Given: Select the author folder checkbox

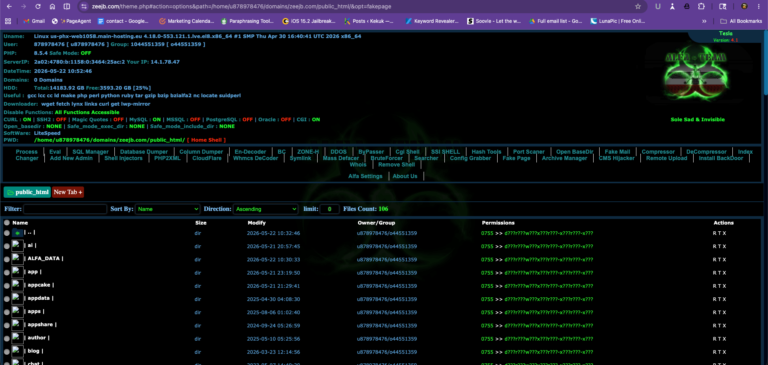Looking at the screenshot, I should (x=7, y=339).
